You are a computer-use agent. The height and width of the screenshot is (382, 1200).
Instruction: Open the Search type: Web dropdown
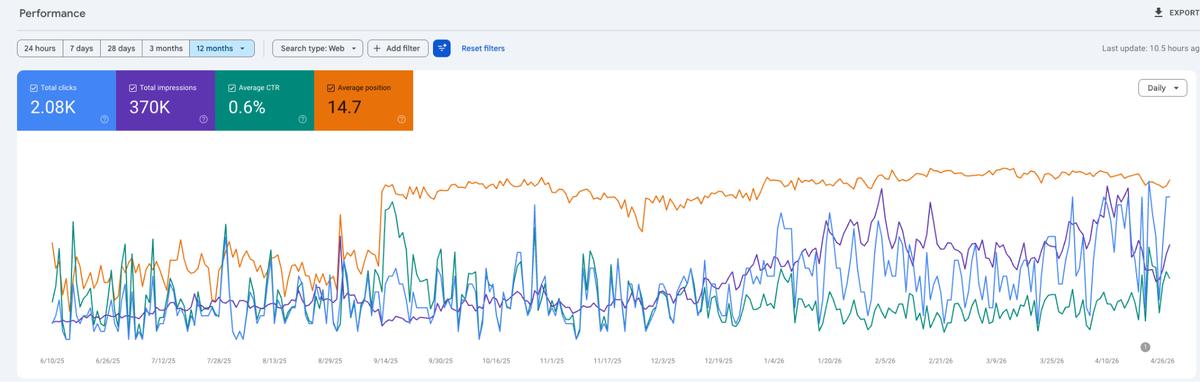click(318, 48)
